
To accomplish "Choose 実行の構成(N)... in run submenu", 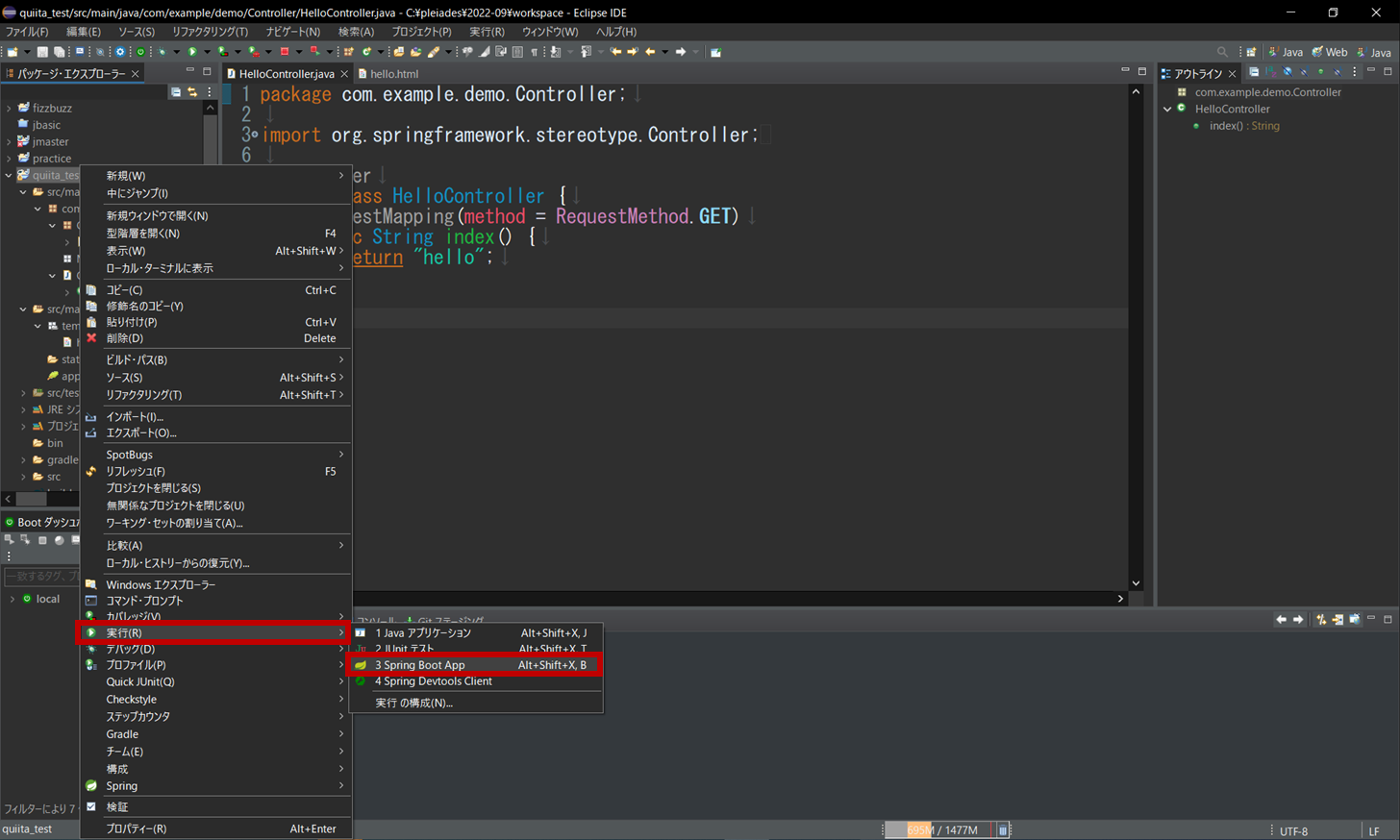I will pos(413,703).
